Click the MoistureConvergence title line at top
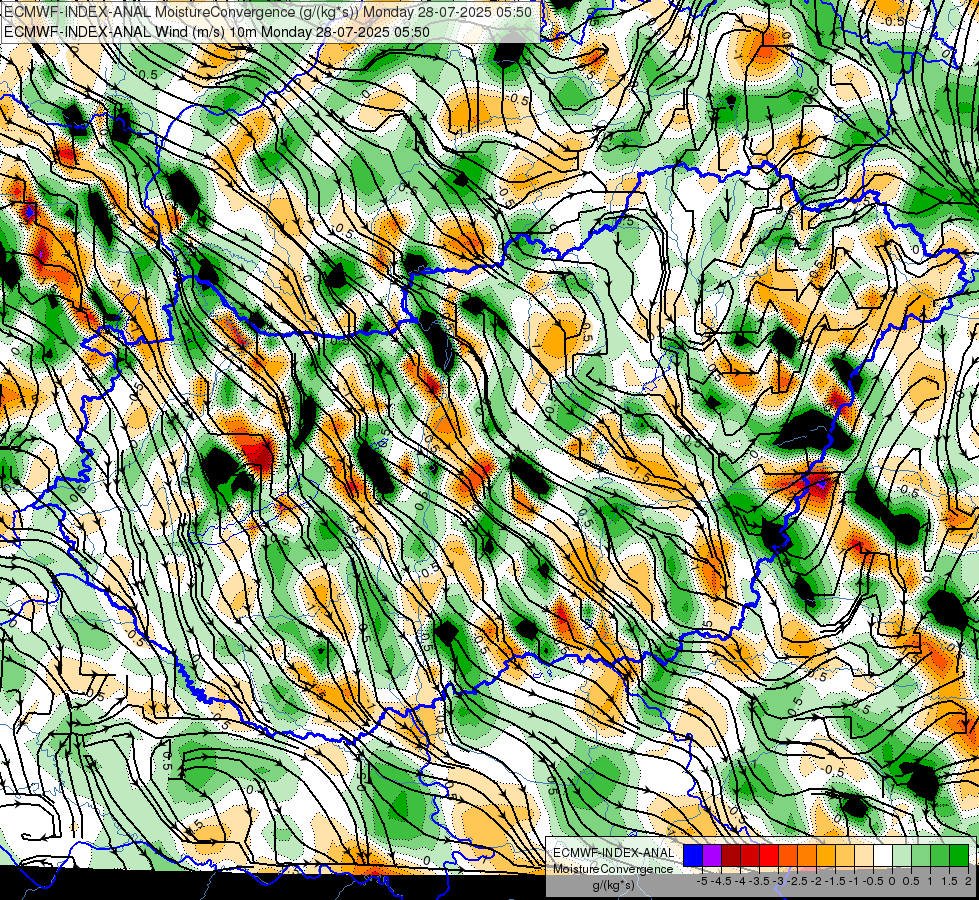The width and height of the screenshot is (979, 900). 268,12
